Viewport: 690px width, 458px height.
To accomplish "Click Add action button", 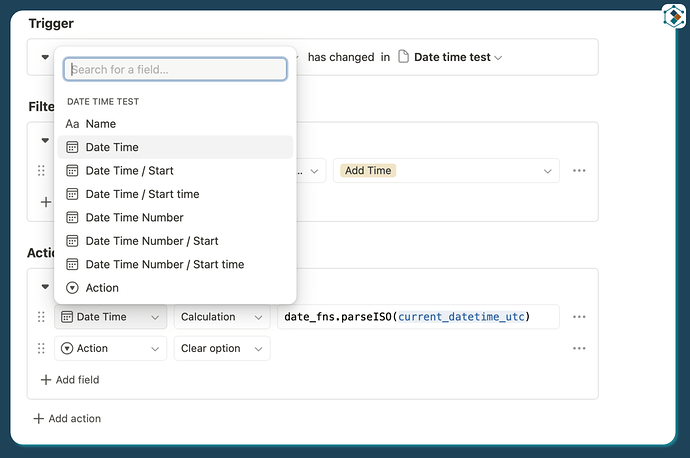I will click(67, 418).
